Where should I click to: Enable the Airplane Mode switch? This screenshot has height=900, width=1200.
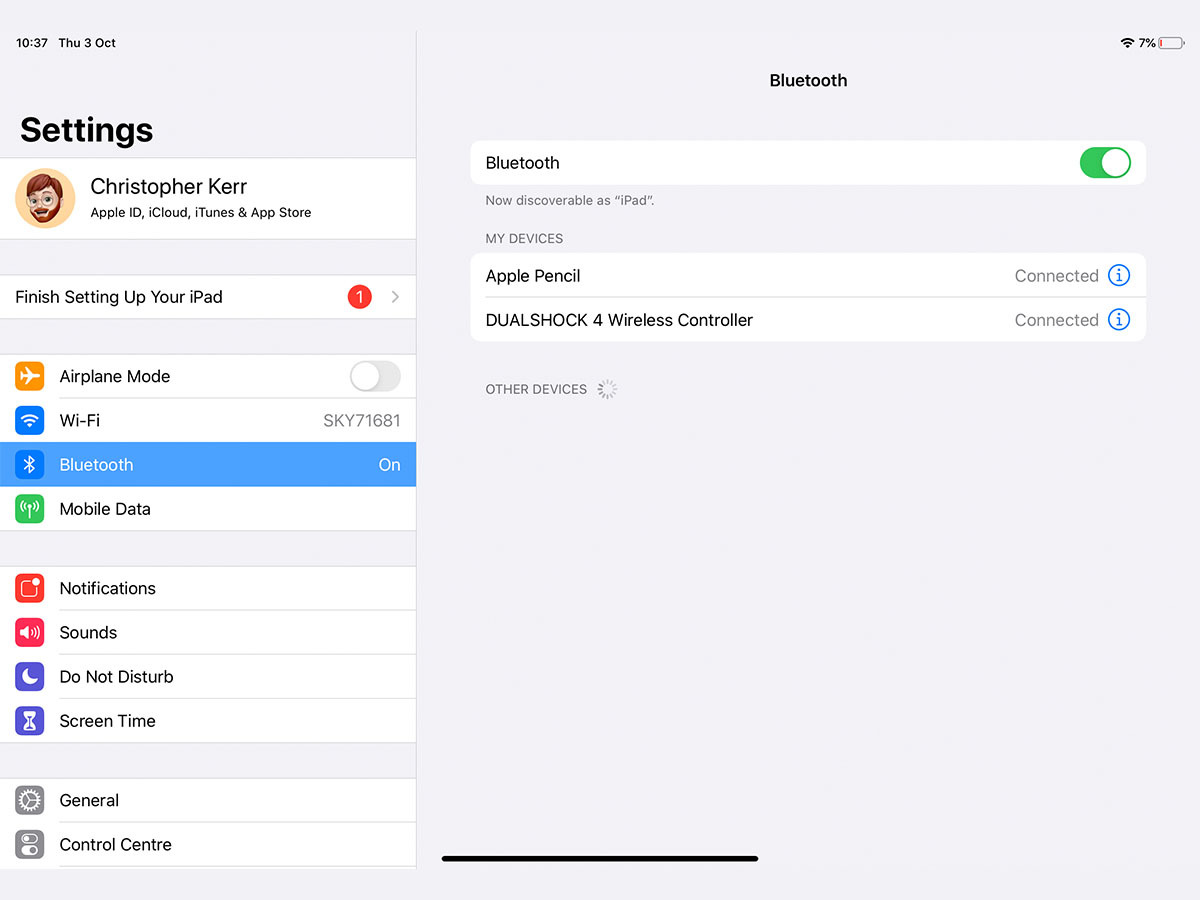(x=375, y=376)
